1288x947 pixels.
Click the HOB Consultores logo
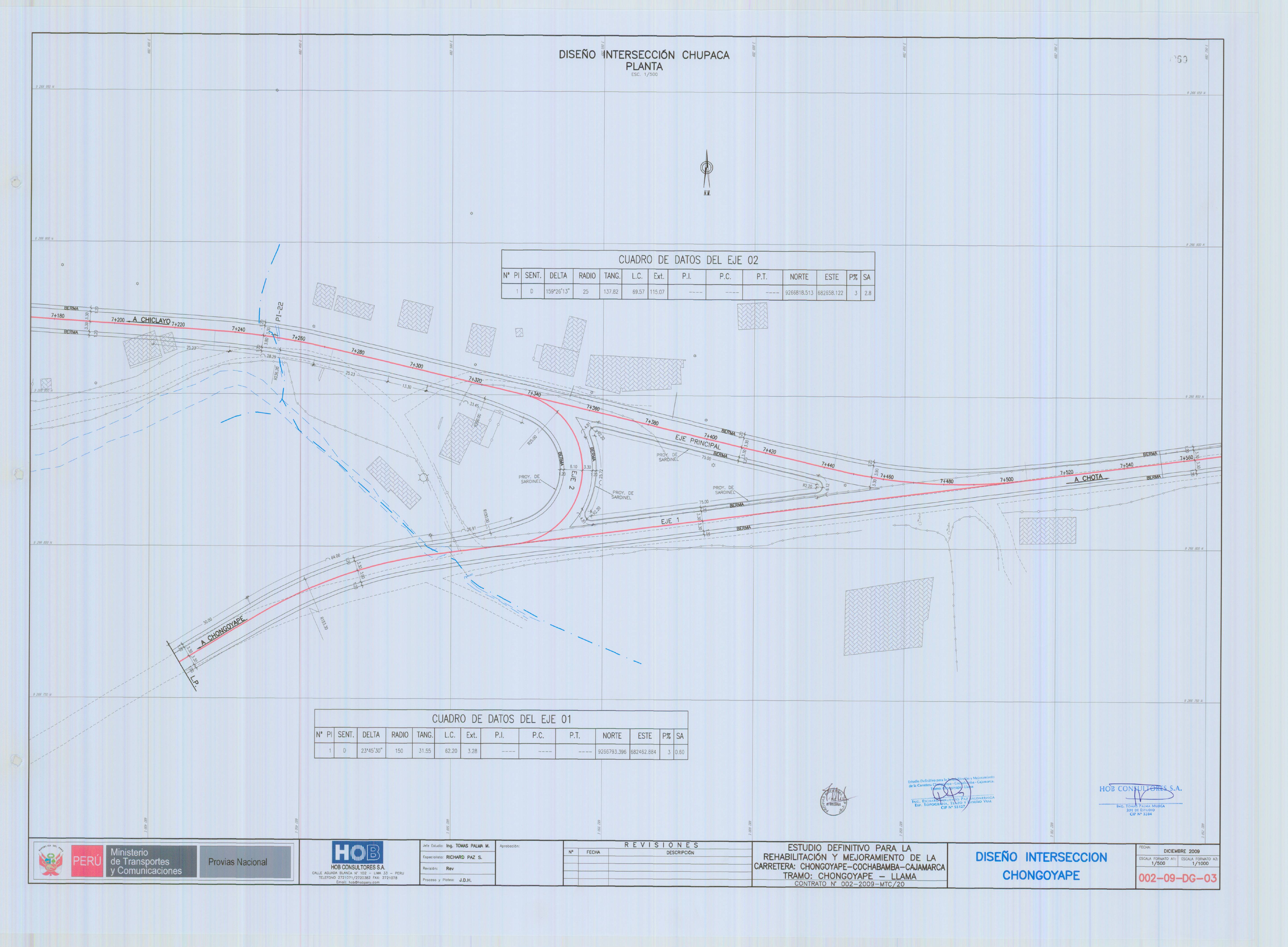[x=357, y=852]
